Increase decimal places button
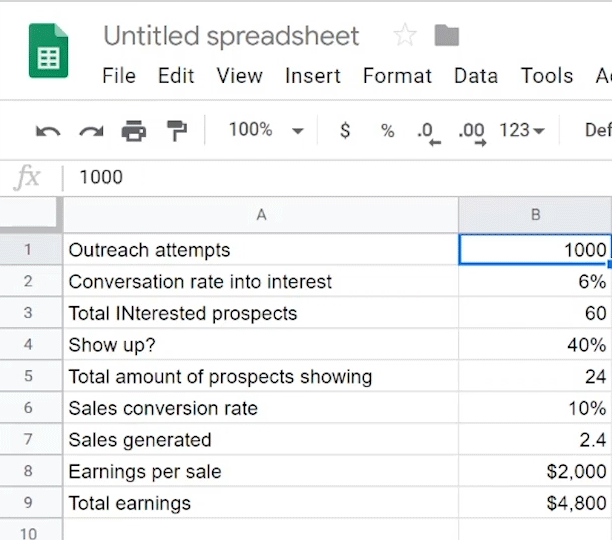This screenshot has width=612, height=540. coord(471,131)
